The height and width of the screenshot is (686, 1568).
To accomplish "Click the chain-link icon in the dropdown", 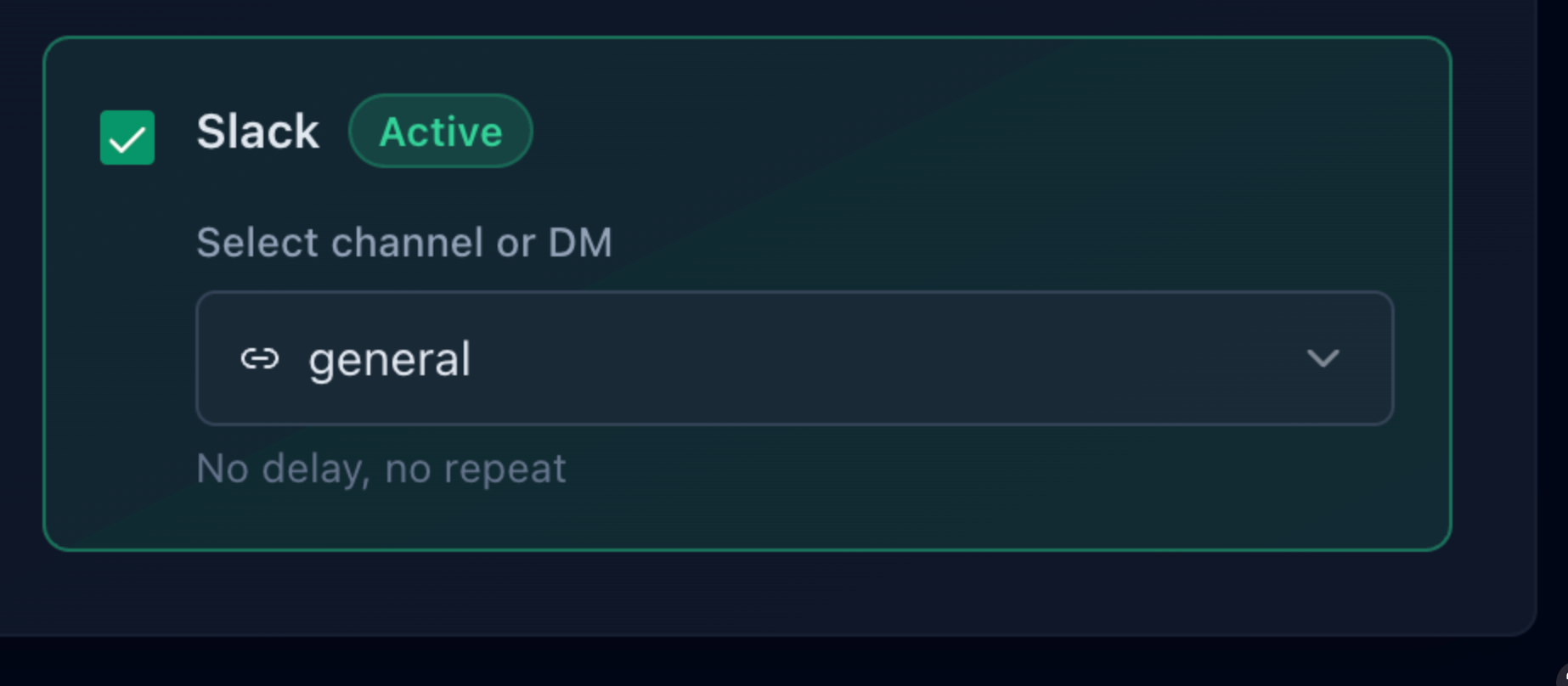I will (x=259, y=359).
